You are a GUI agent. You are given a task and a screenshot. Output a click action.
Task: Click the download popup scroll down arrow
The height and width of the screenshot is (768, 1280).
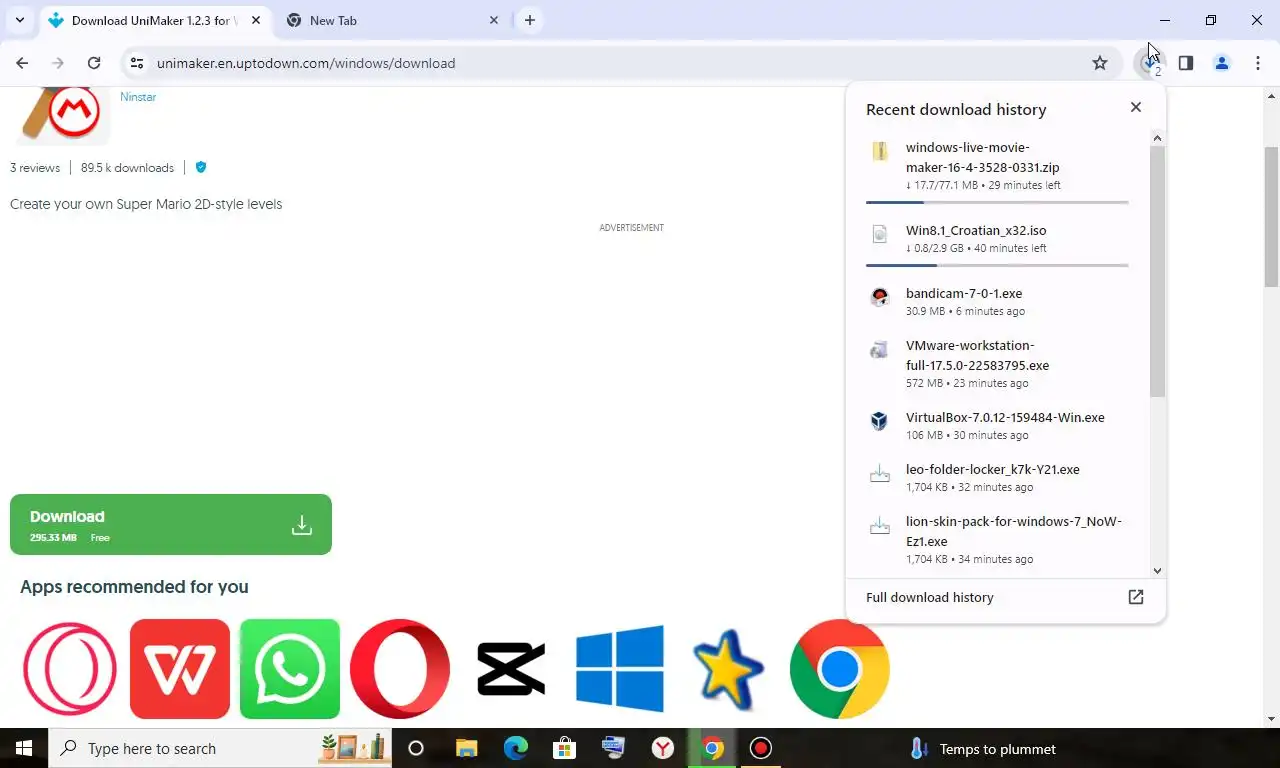click(x=1157, y=570)
